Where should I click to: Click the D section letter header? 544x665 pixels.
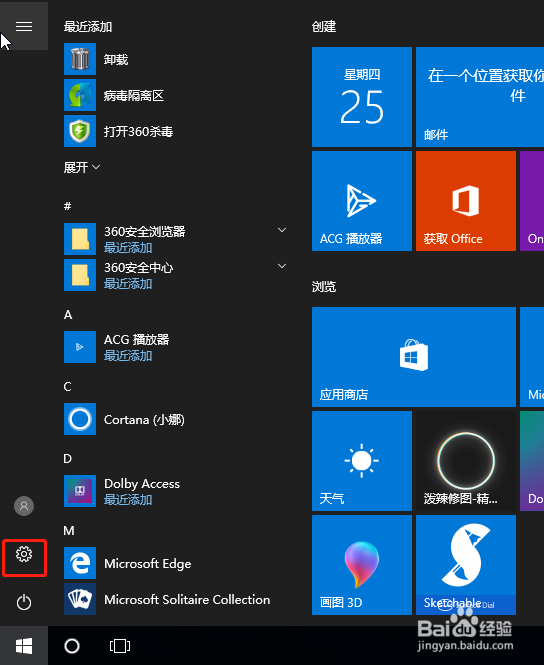click(67, 459)
